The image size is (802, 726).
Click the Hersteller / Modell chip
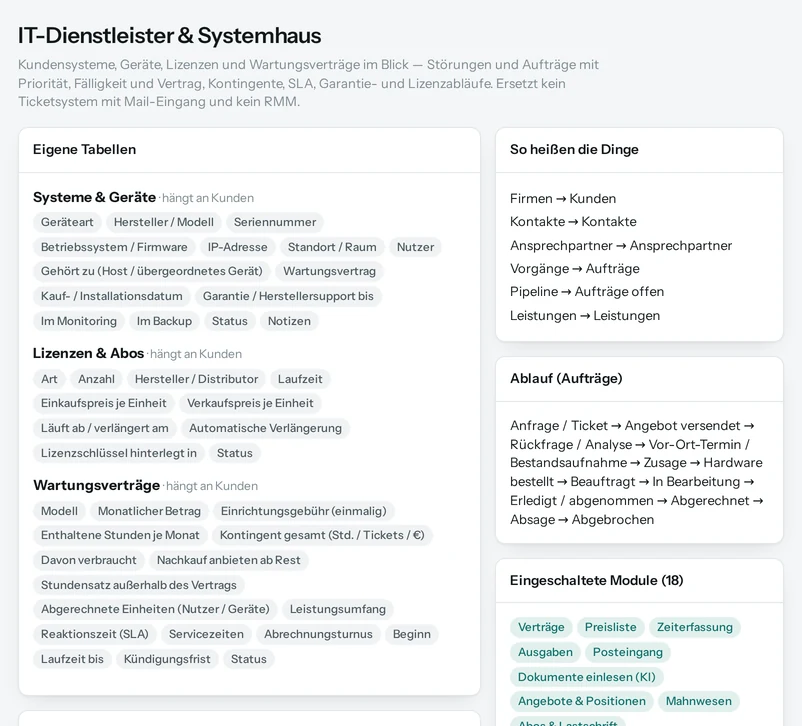click(x=164, y=222)
